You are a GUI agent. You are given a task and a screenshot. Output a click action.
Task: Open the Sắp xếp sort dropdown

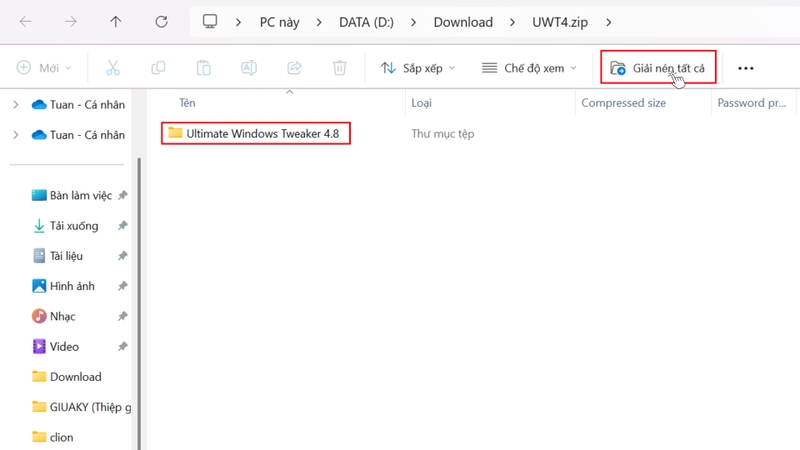click(417, 68)
